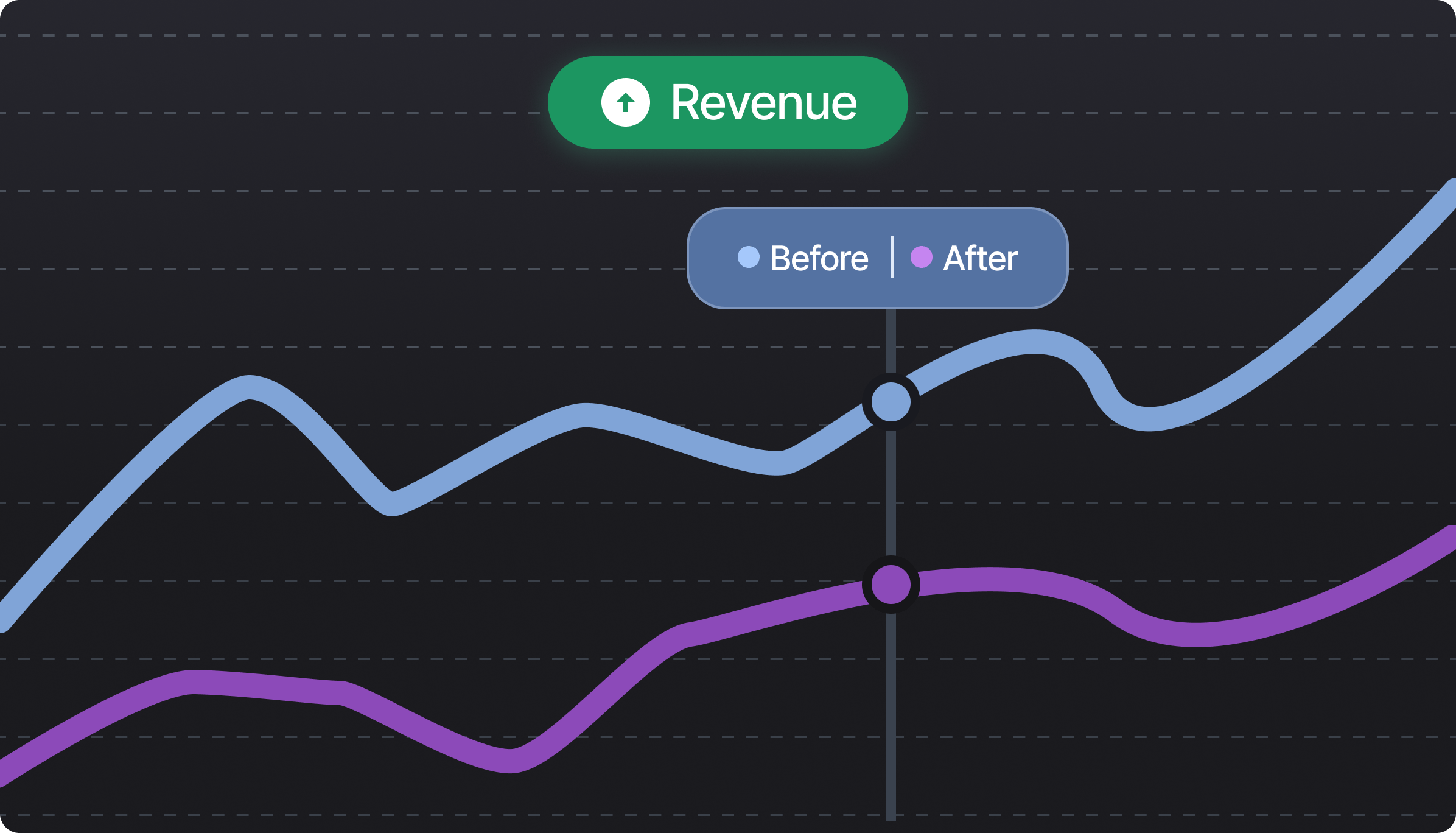Click the crosshair line between the two markers
This screenshot has width=1456, height=833.
point(891,493)
